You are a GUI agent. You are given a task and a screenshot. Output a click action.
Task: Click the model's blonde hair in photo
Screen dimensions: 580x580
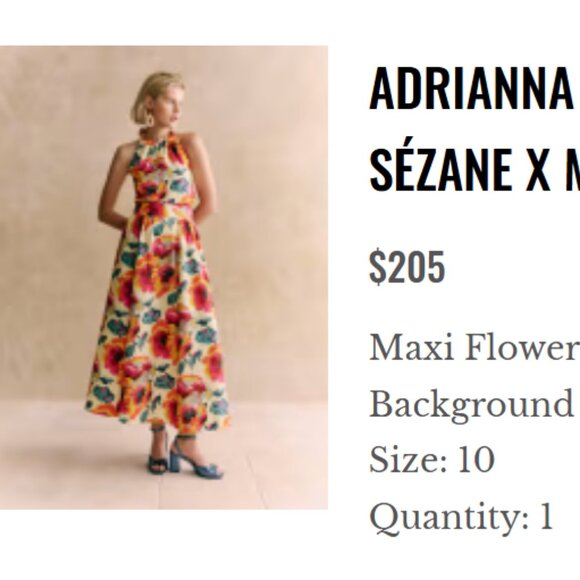pyautogui.click(x=157, y=92)
